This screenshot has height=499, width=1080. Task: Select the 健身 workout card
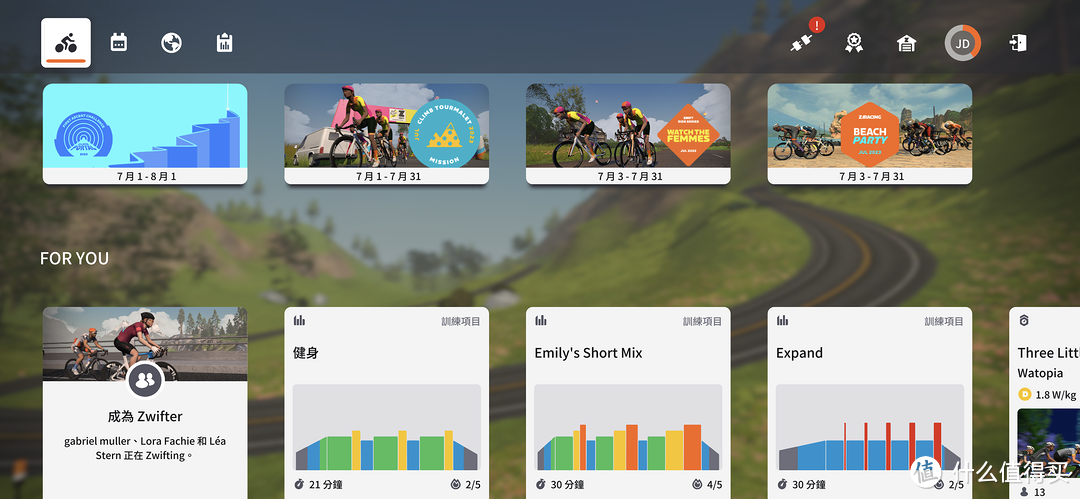(x=386, y=403)
